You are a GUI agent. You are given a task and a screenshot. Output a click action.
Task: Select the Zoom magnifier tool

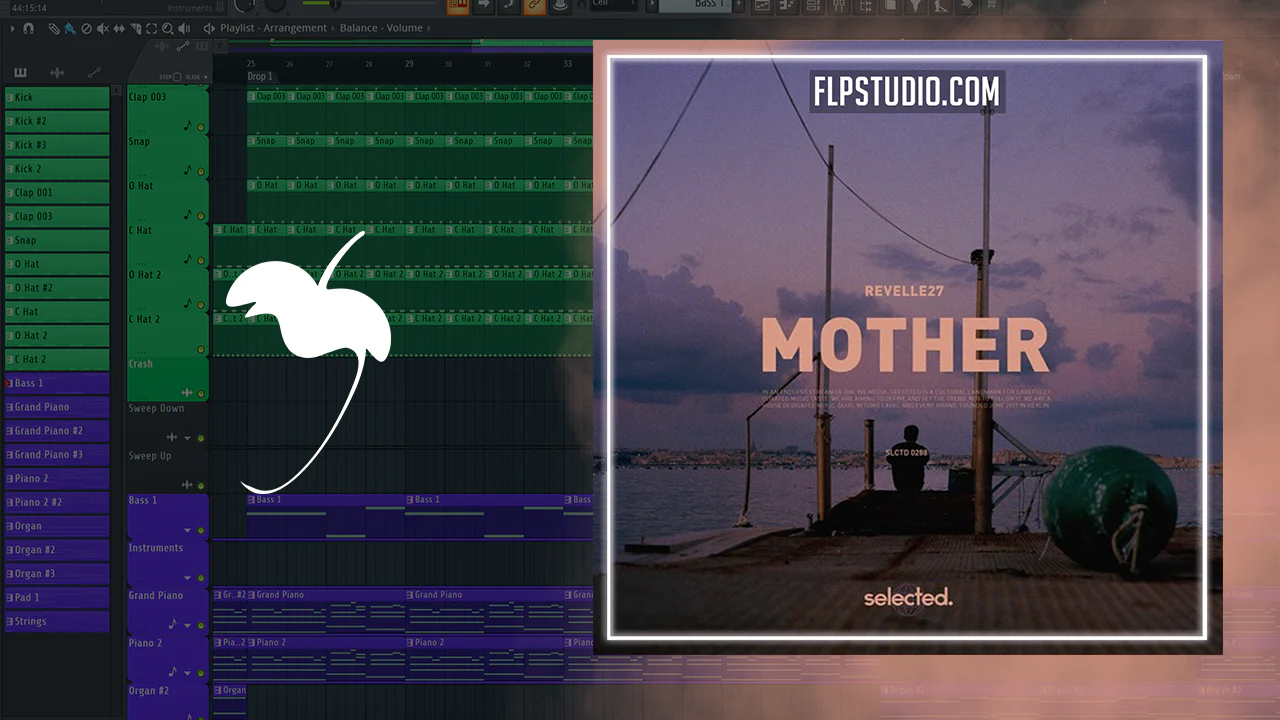tap(167, 28)
